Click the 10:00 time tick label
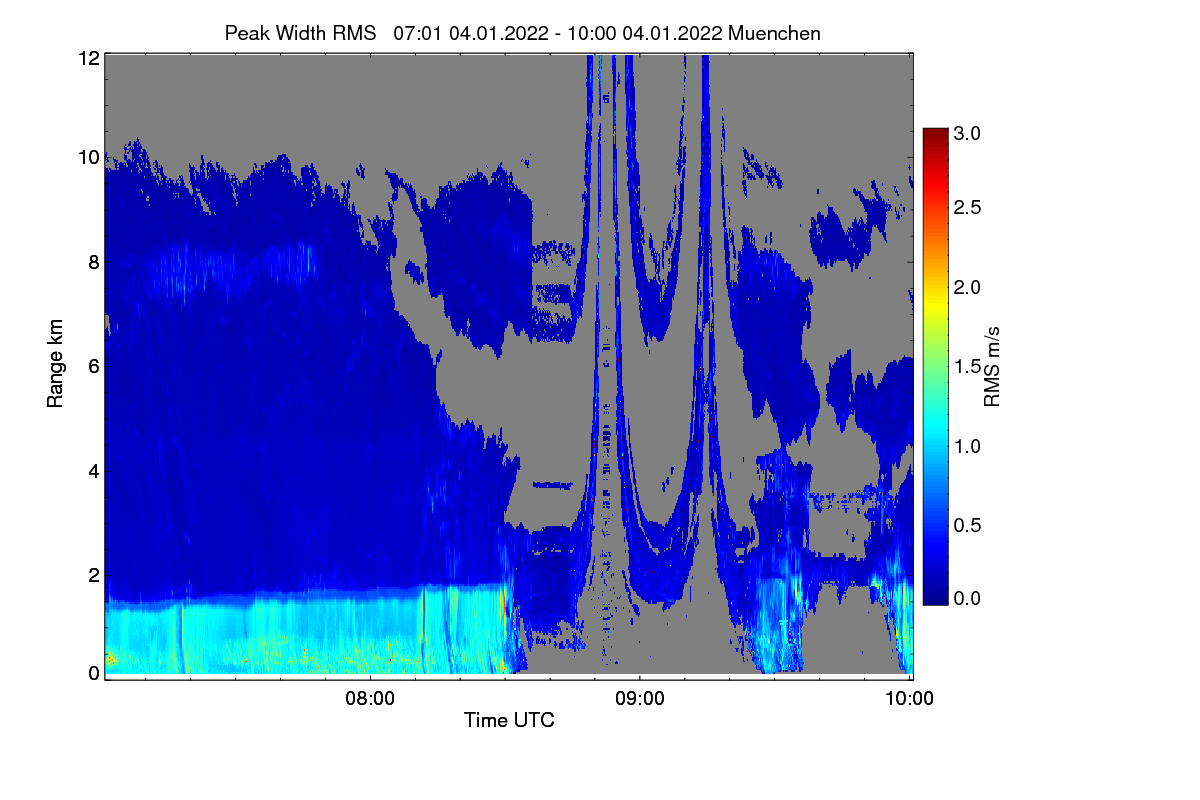 click(910, 699)
